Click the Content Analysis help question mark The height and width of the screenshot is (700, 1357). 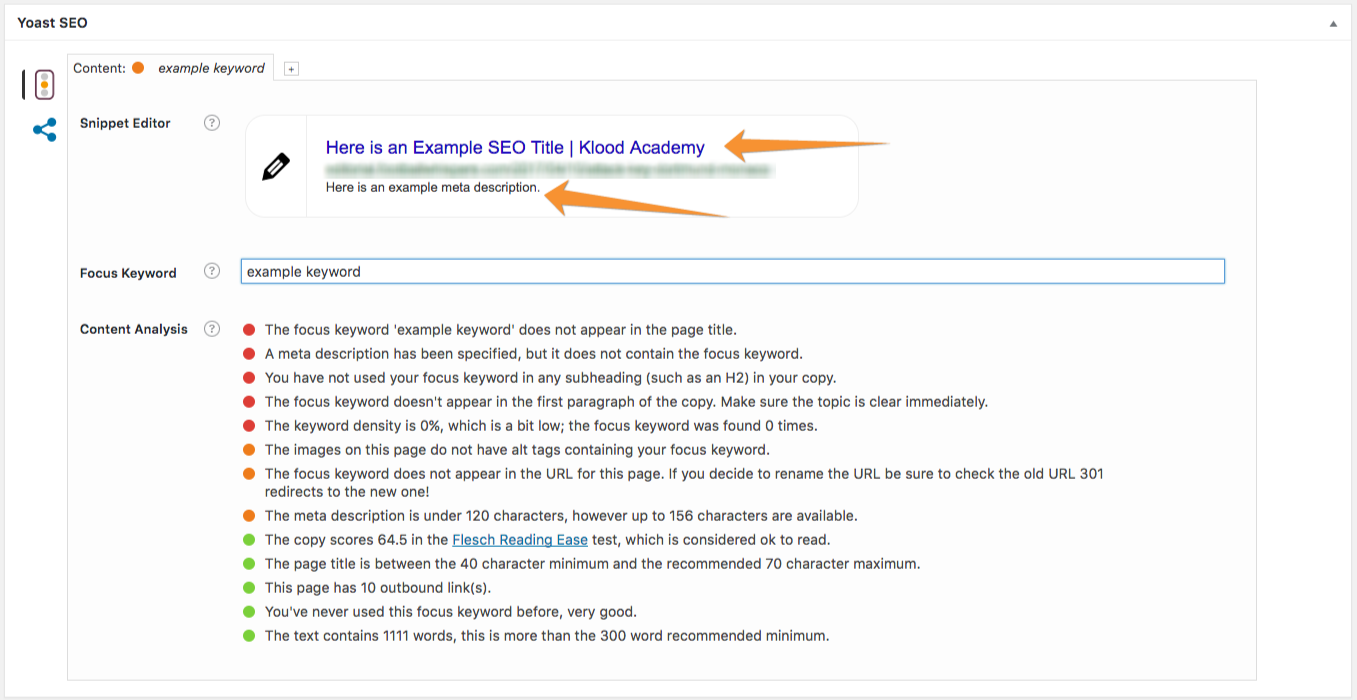(x=212, y=329)
